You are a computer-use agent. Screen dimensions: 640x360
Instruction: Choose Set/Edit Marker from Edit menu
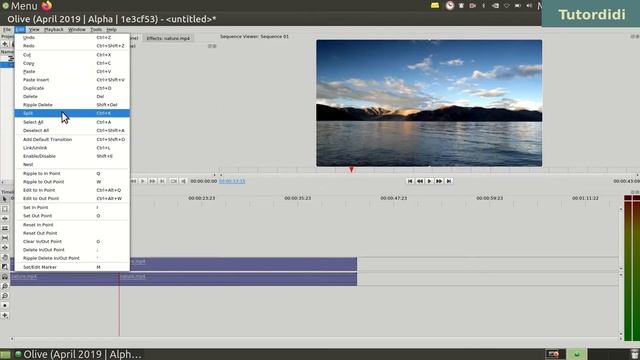click(72, 267)
